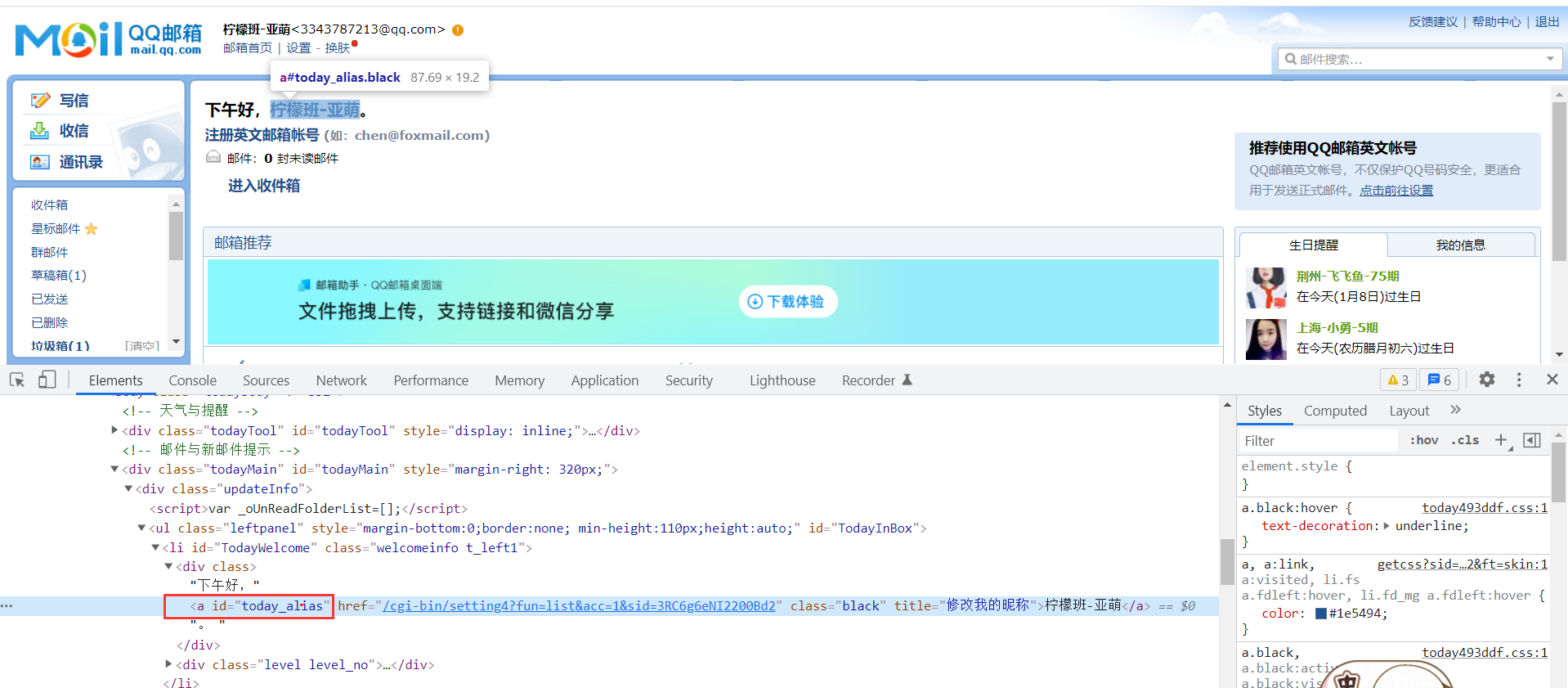This screenshot has width=1568, height=688.
Task: Click the messages issue count badge
Action: pyautogui.click(x=1440, y=380)
